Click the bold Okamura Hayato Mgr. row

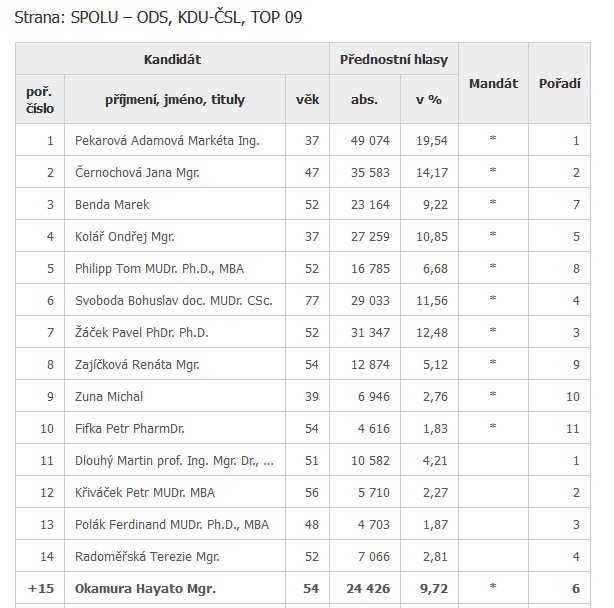coord(303,588)
